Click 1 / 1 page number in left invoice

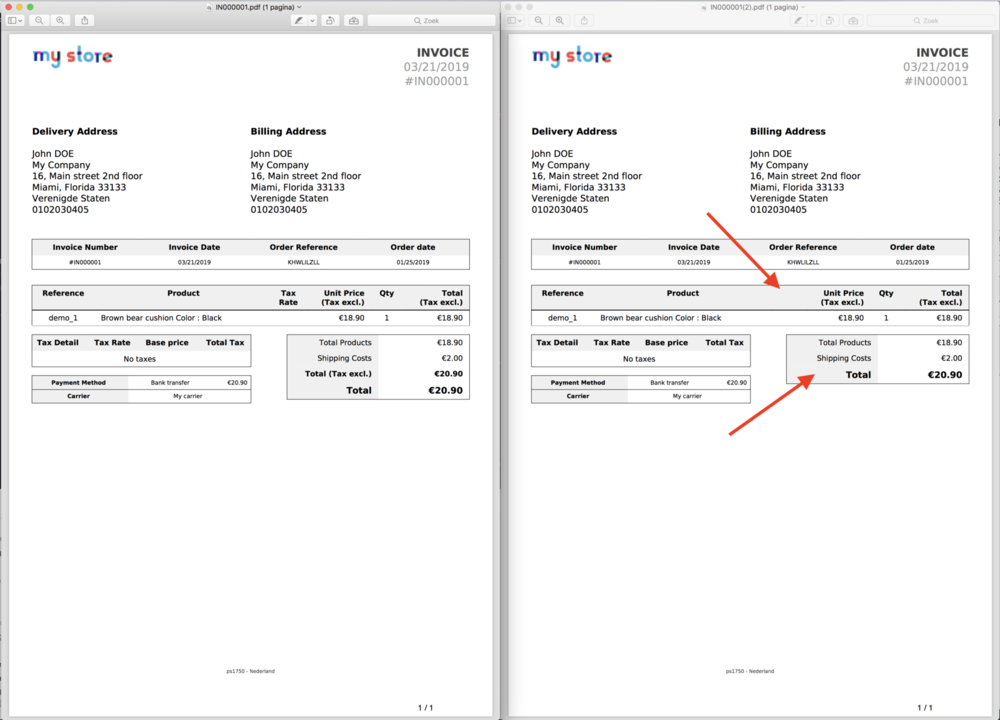tap(425, 708)
